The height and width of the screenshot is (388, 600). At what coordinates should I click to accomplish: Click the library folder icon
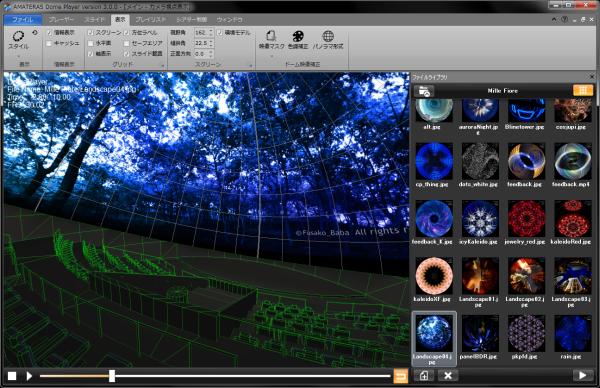424,91
